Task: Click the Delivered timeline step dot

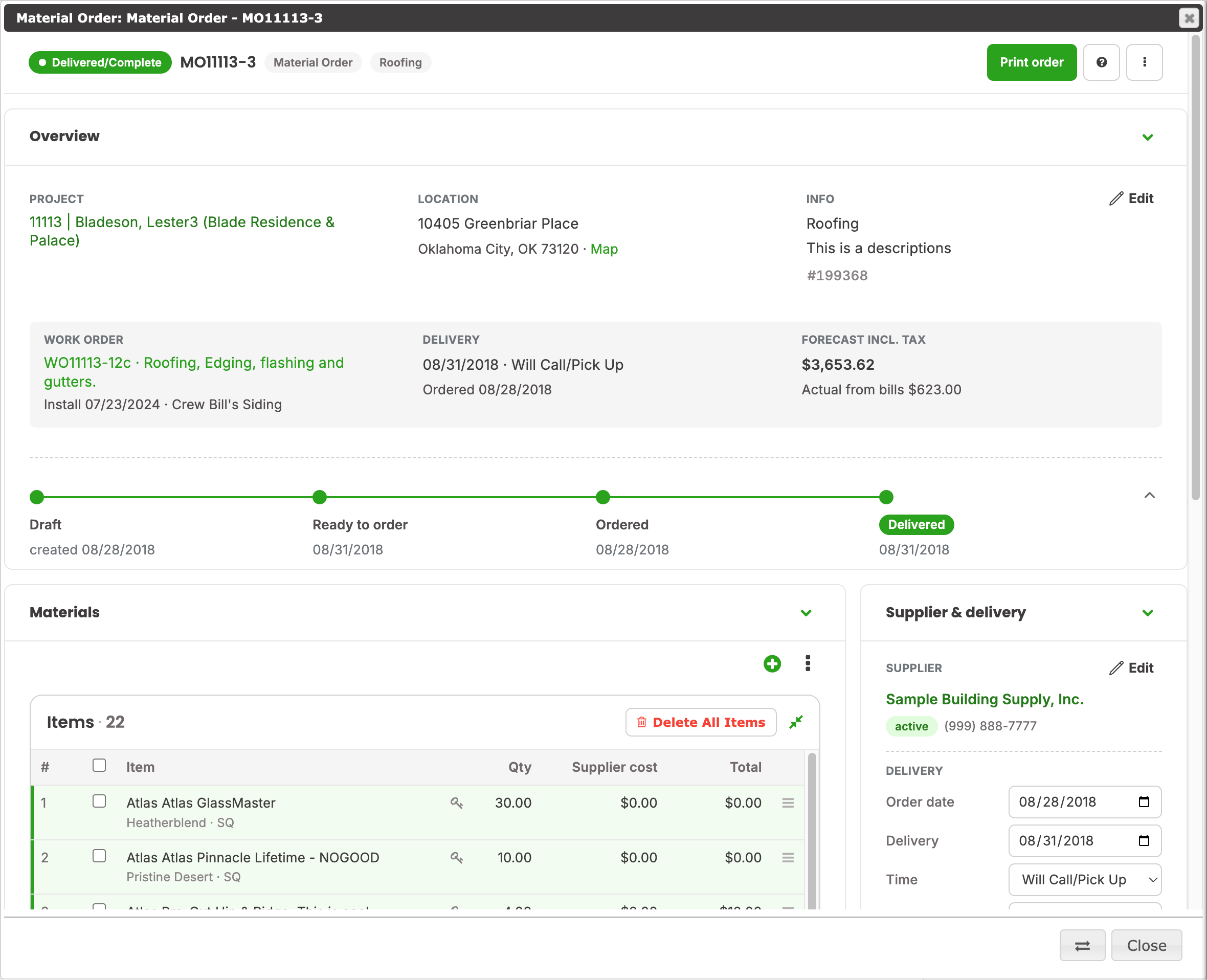Action: (x=886, y=497)
